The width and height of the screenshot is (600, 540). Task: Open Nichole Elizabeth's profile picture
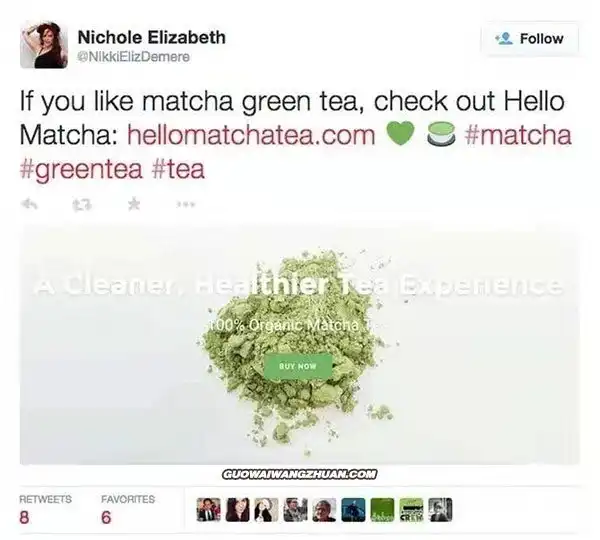coord(44,45)
